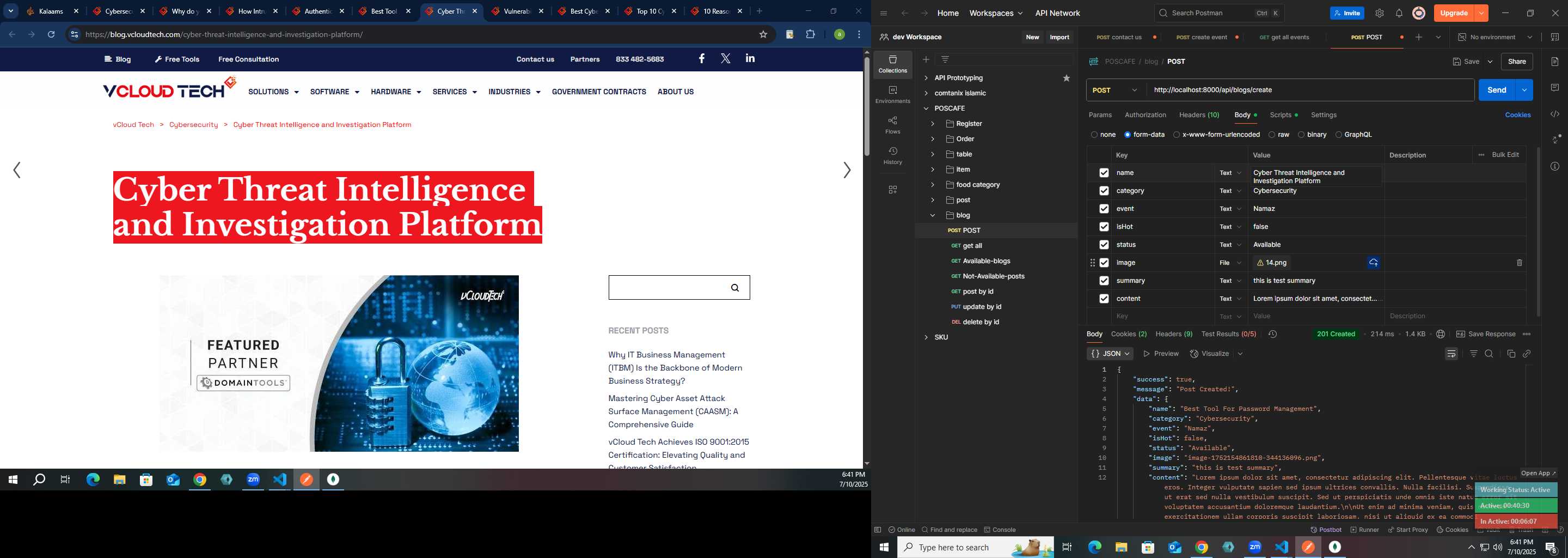Click the blog search magnifier button
This screenshot has height=558, width=1568.
(734, 288)
